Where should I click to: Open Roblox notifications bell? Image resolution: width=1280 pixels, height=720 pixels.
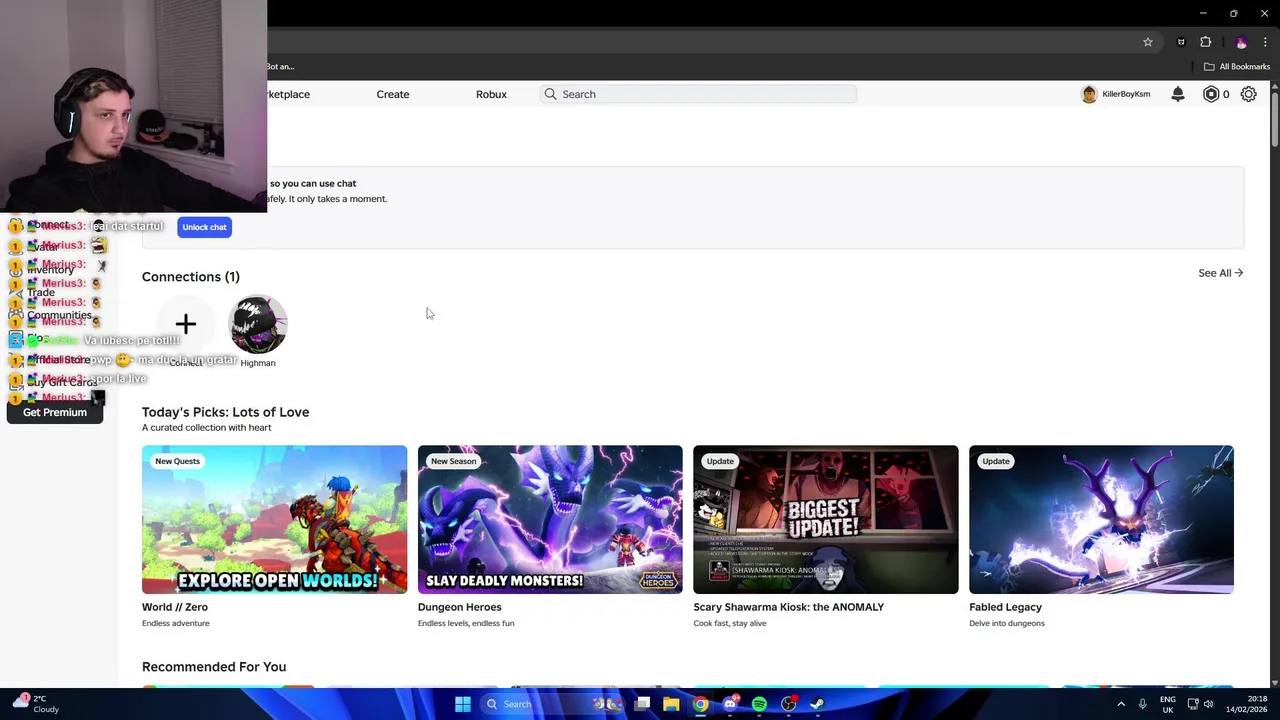click(x=1178, y=94)
